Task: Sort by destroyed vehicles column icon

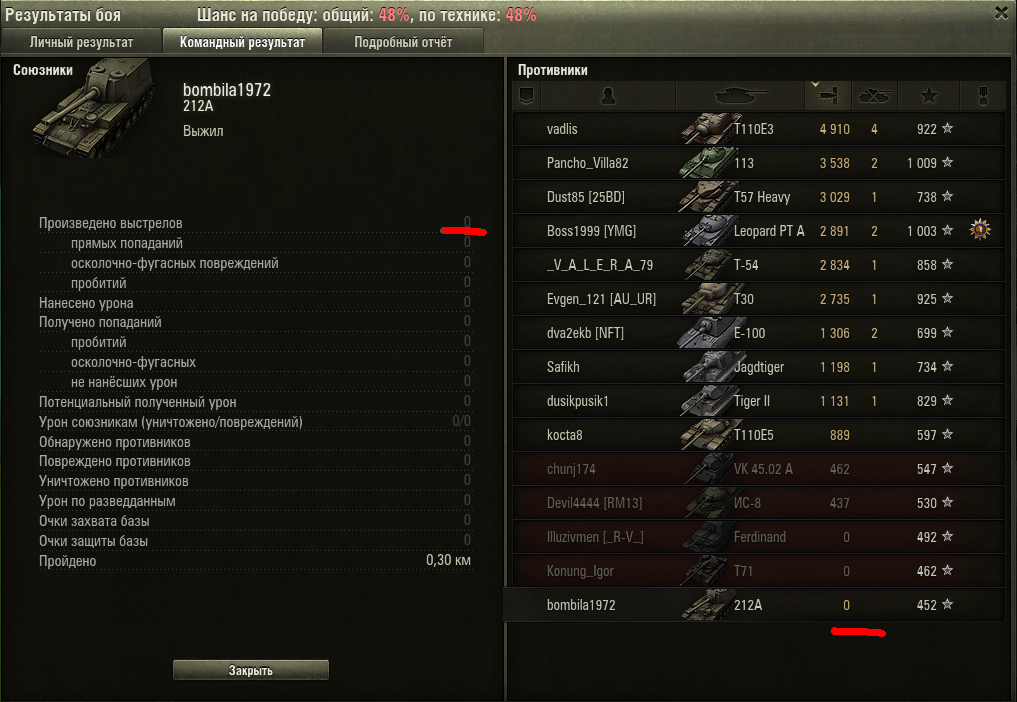Action: pyautogui.click(x=874, y=96)
